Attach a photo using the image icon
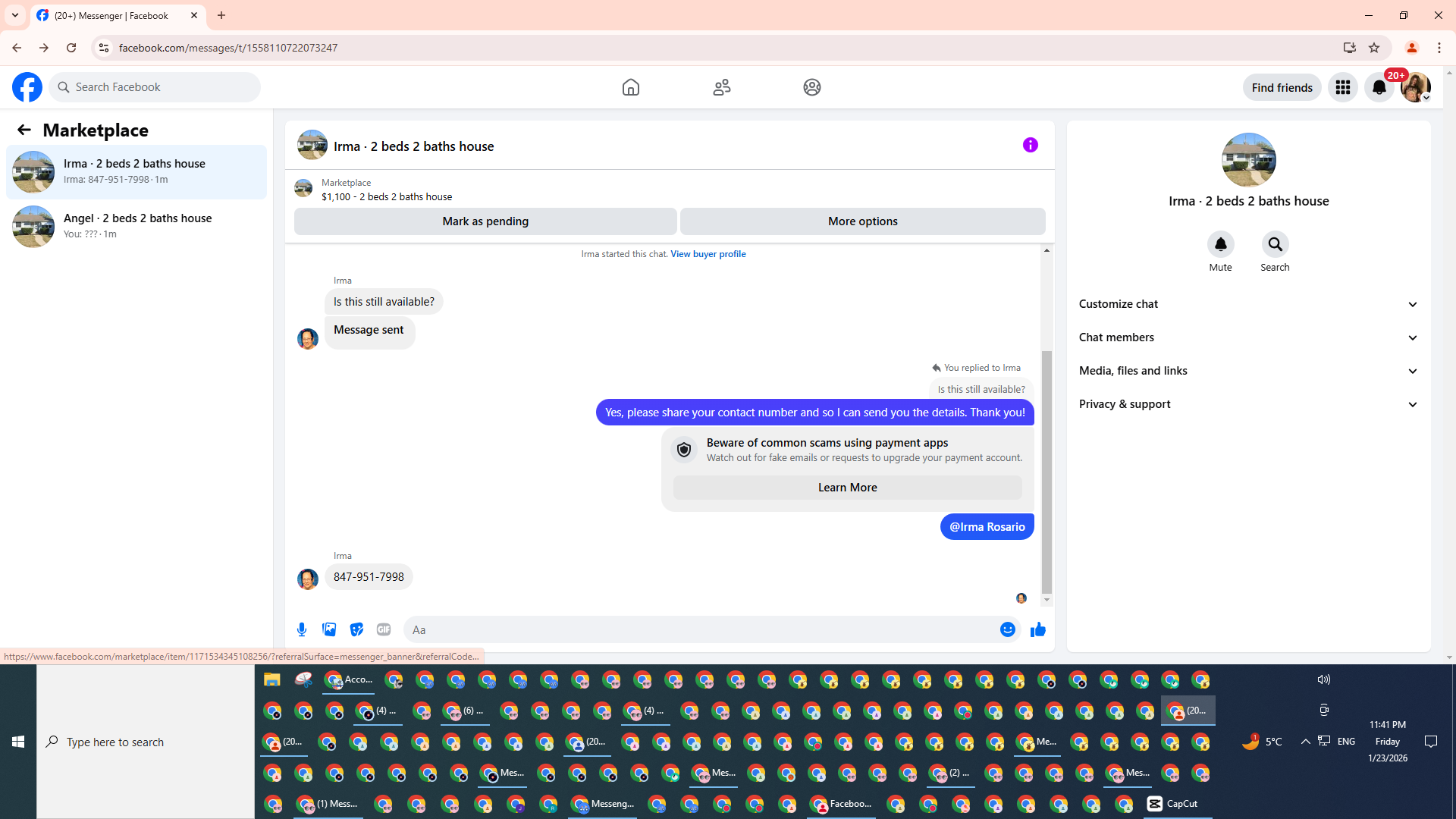Viewport: 1456px width, 819px height. tap(329, 629)
